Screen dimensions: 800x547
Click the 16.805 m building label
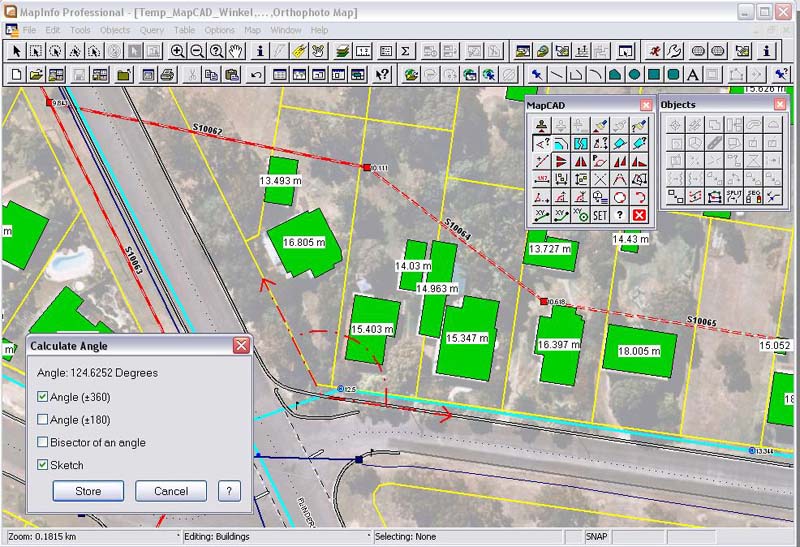(304, 242)
